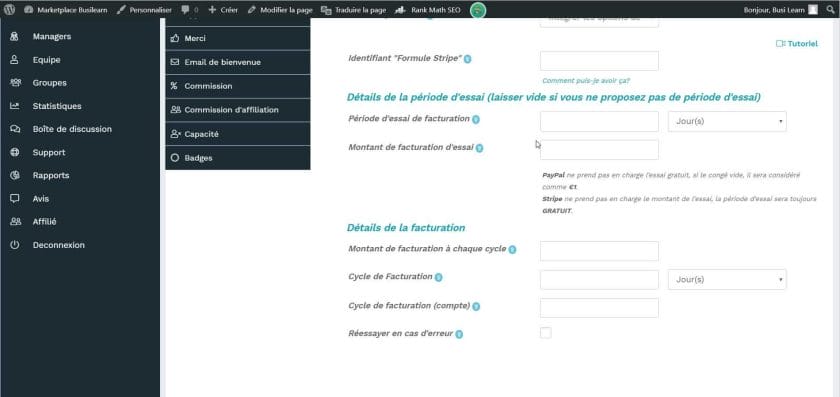Click help icon beside Montant de facturation d'essai
Image resolution: width=840 pixels, height=397 pixels.
point(479,148)
